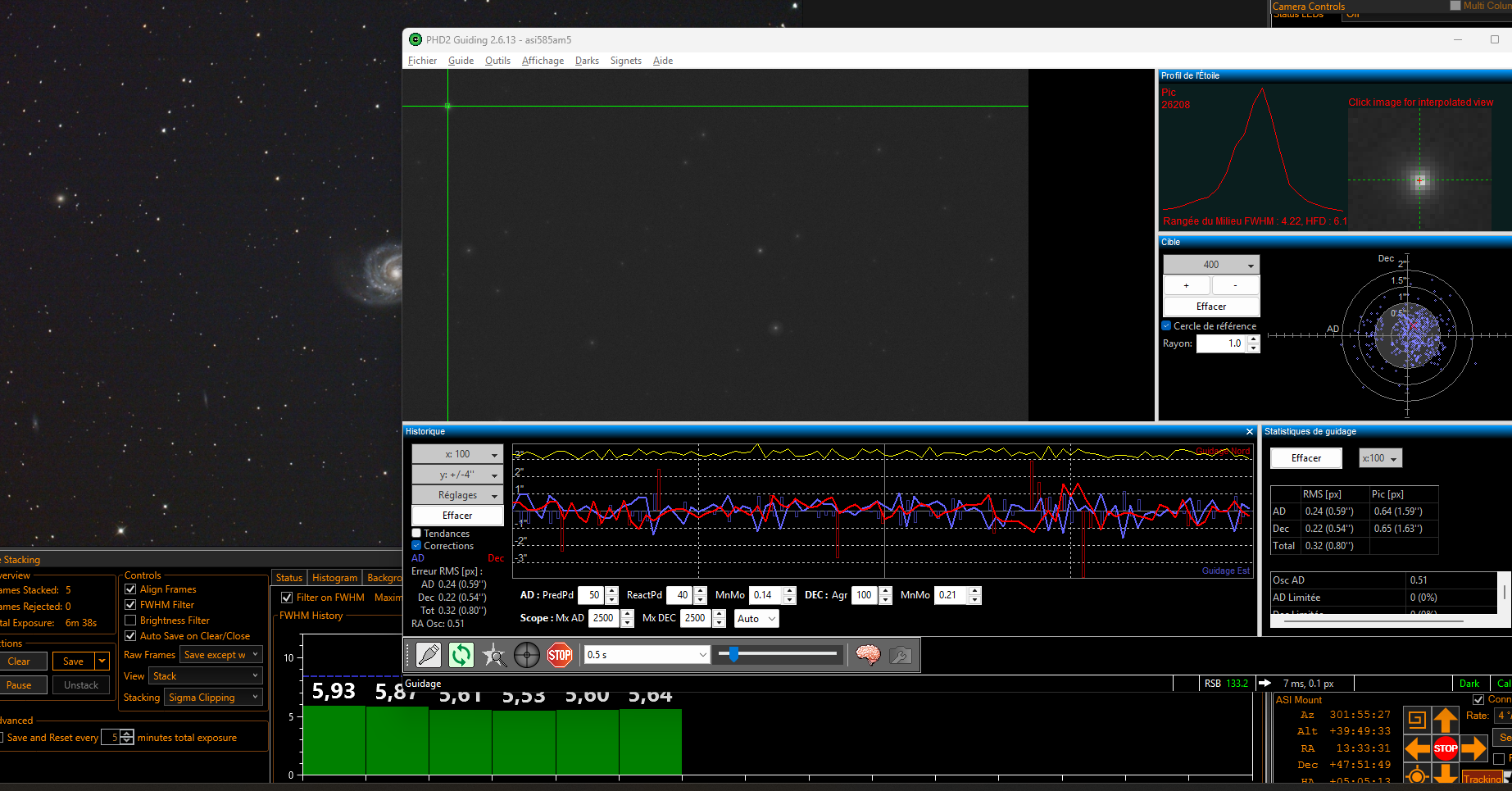Image resolution: width=1512 pixels, height=791 pixels.
Task: Increase the Rayon radius value
Action: tap(1253, 339)
